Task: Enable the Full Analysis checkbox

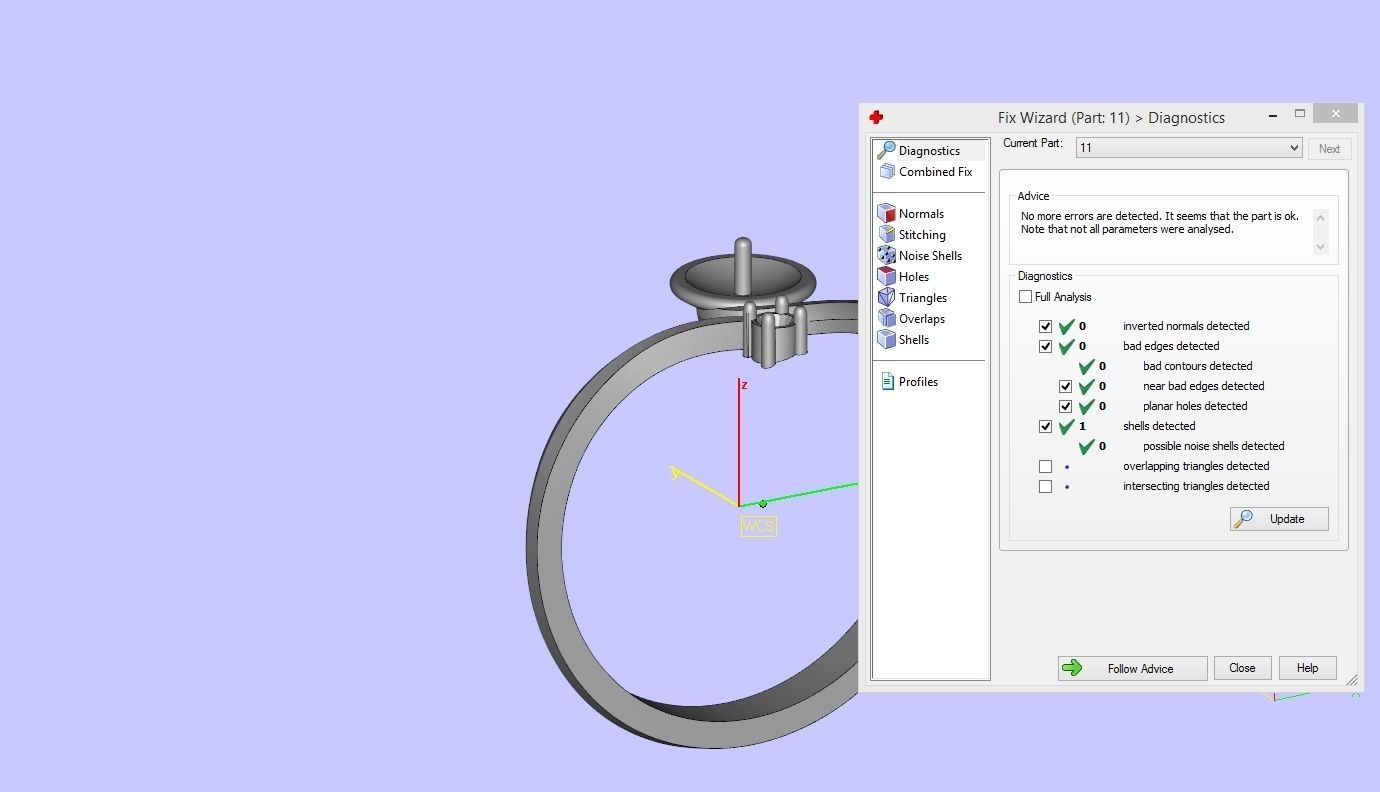Action: [1025, 296]
